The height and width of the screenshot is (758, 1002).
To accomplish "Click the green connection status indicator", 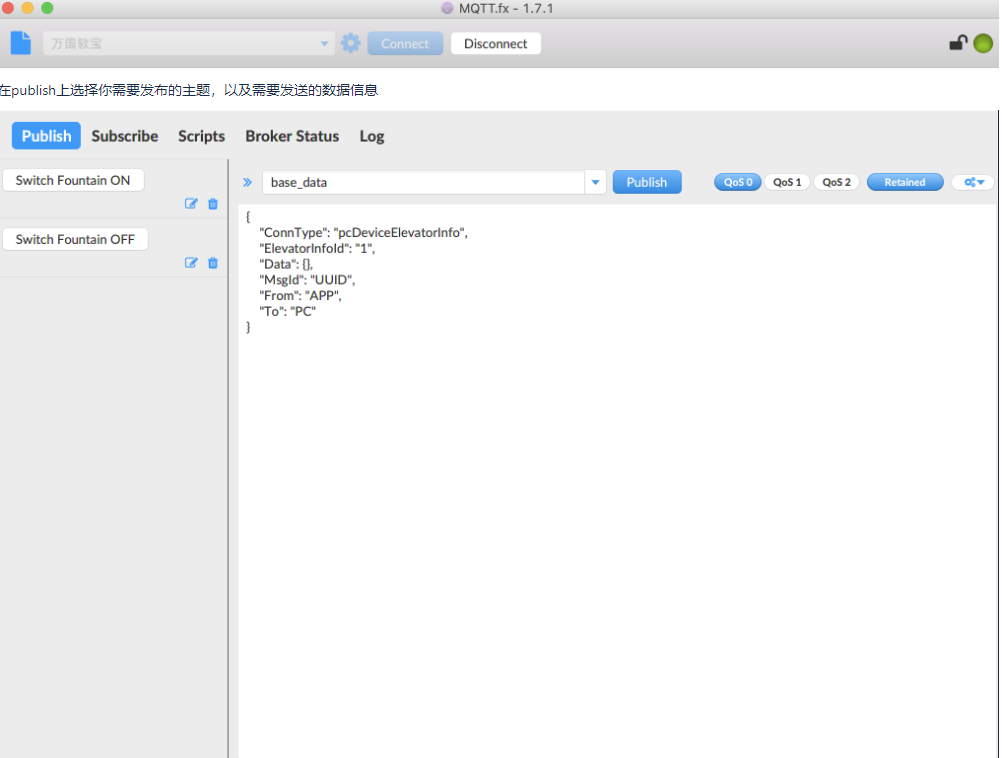I will point(983,43).
